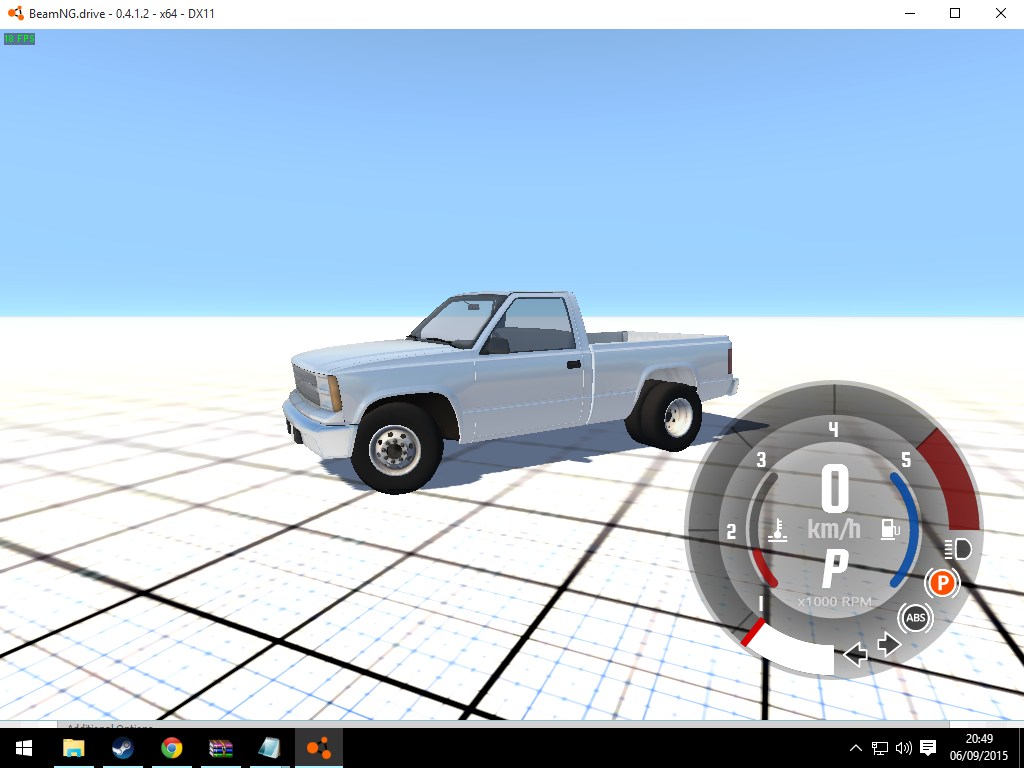The height and width of the screenshot is (768, 1024).
Task: Click the right turn signal arrow
Action: (889, 645)
